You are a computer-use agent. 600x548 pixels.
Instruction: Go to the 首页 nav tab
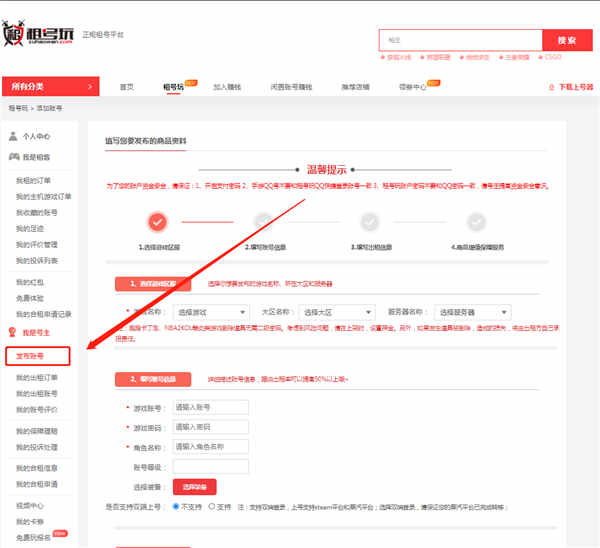click(126, 87)
